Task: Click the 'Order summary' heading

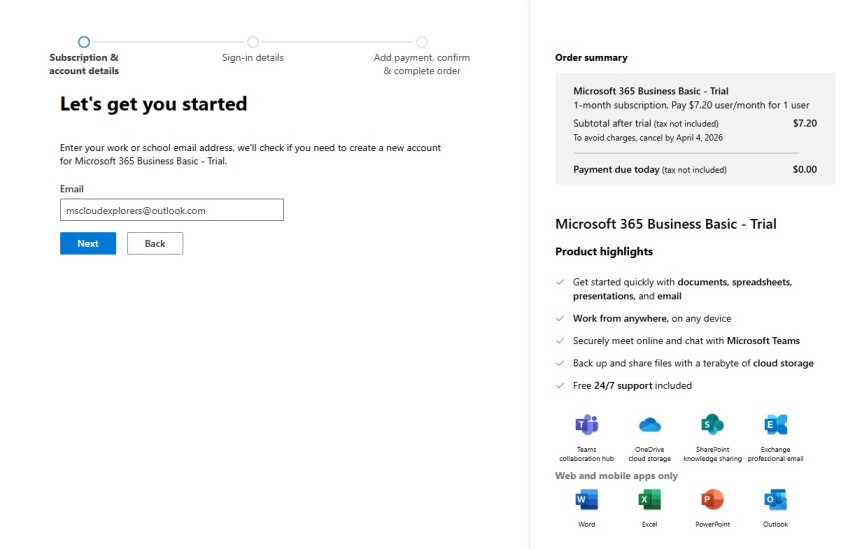Action: (591, 57)
